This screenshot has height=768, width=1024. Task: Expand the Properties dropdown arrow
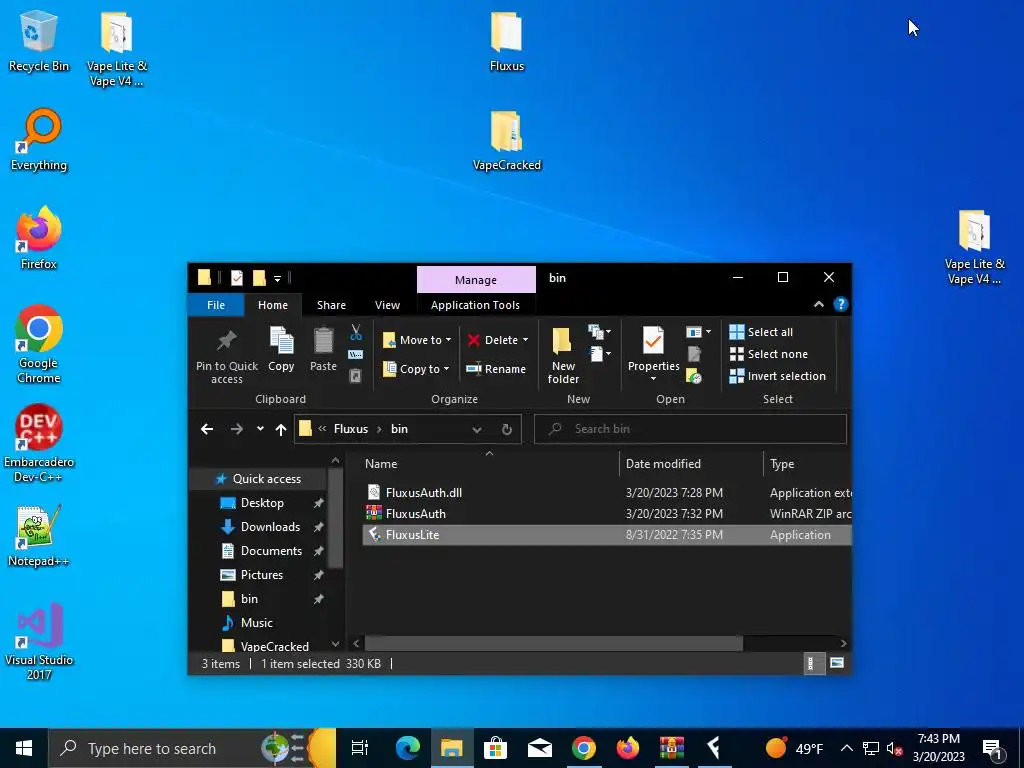click(653, 379)
